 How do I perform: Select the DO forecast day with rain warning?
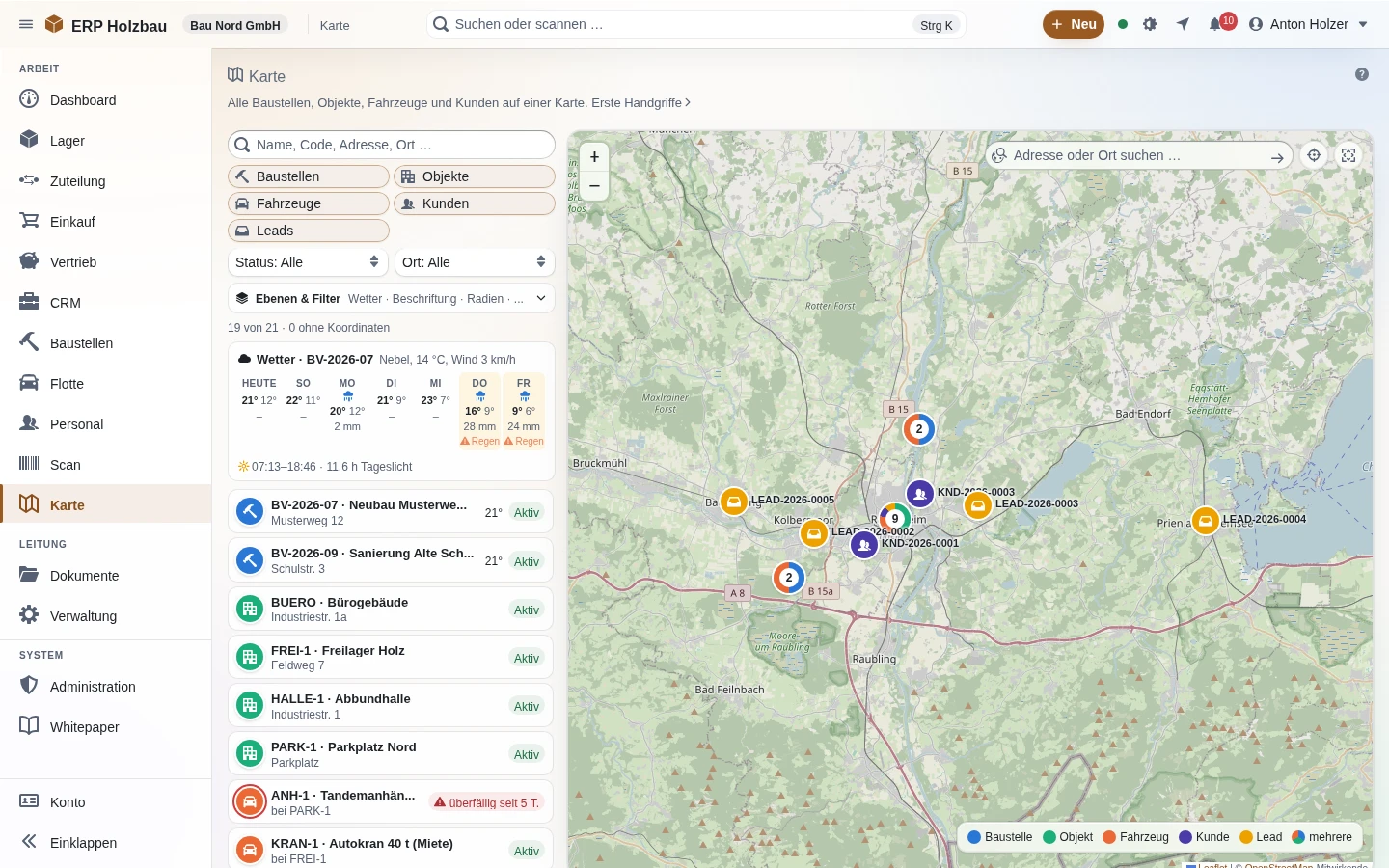(479, 412)
